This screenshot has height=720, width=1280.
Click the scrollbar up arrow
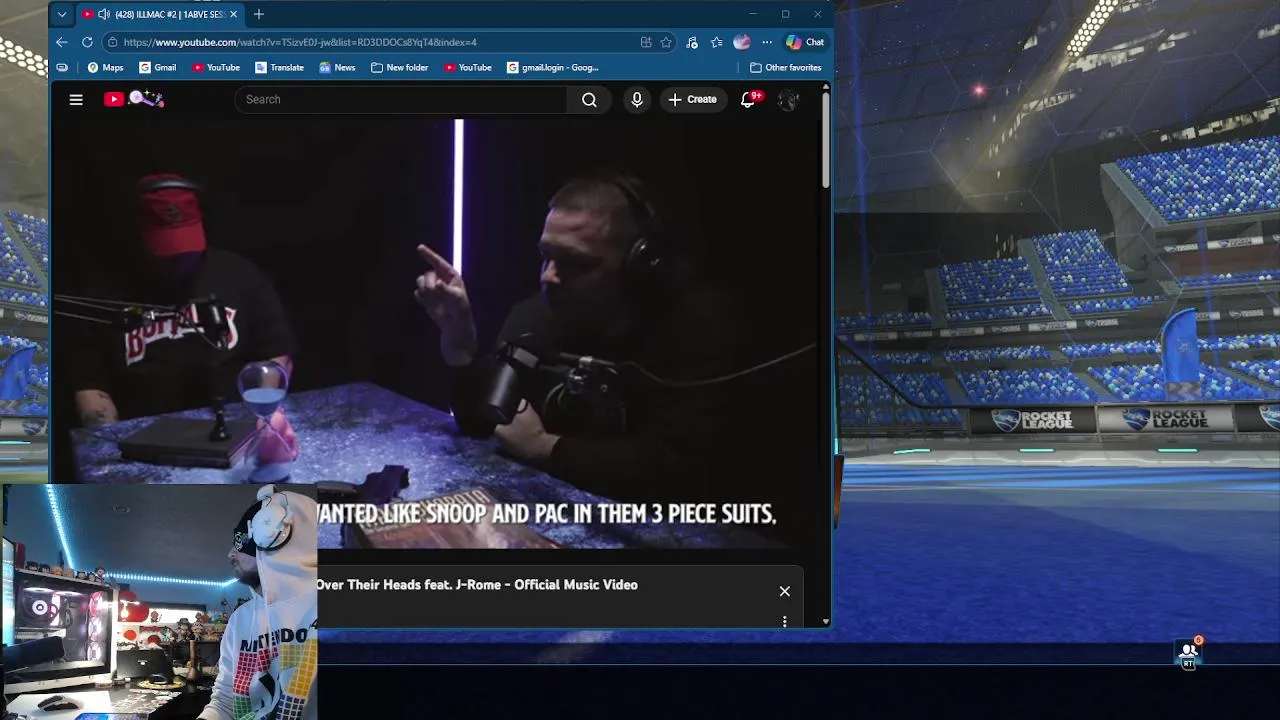[826, 88]
